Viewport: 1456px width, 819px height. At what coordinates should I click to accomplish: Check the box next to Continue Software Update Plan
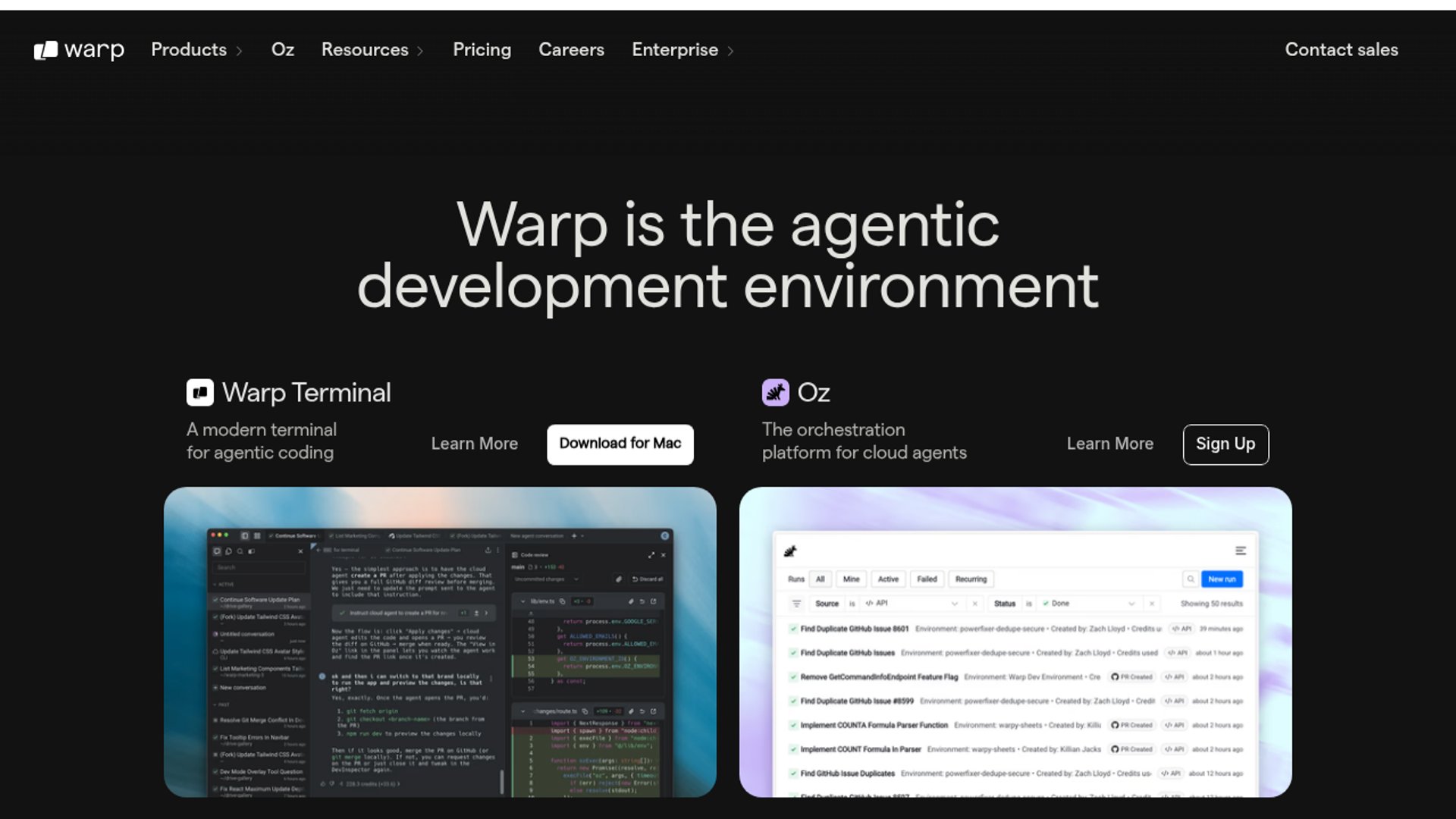pyautogui.click(x=216, y=600)
